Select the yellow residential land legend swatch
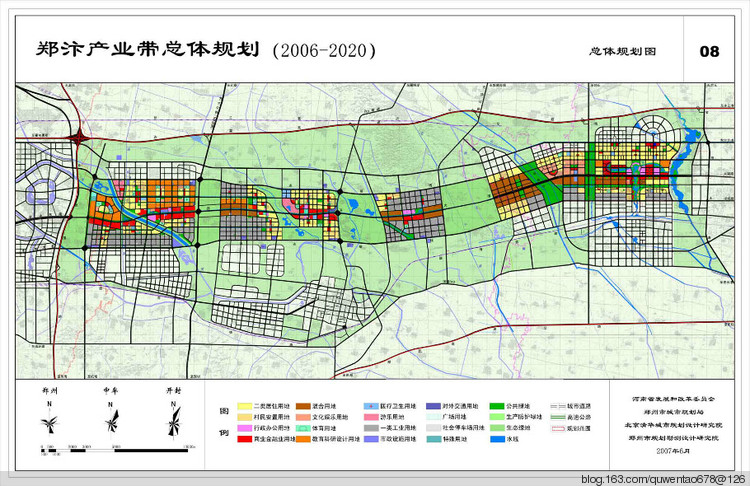750x486 pixels. (x=244, y=406)
